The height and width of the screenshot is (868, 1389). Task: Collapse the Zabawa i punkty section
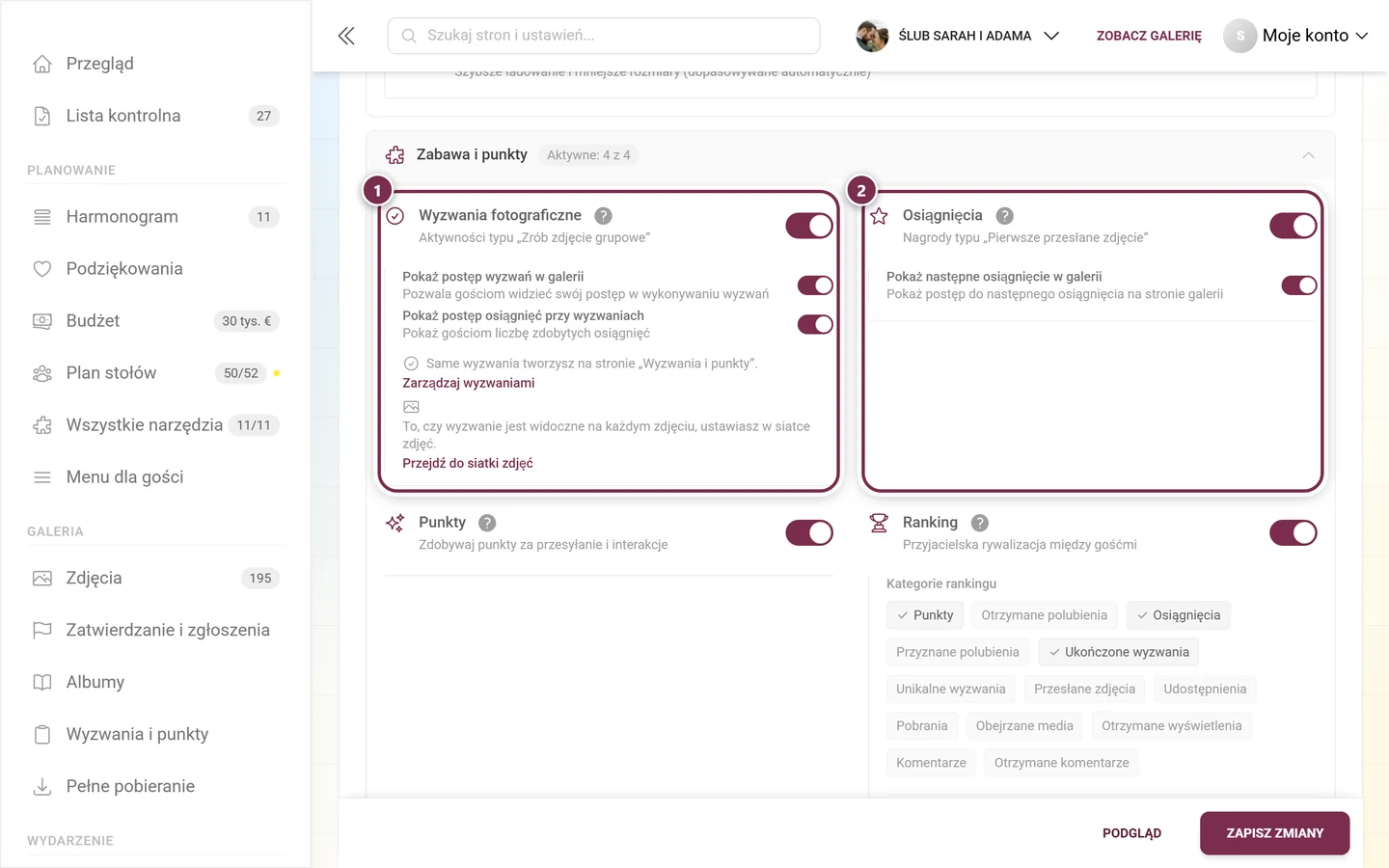pyautogui.click(x=1308, y=155)
